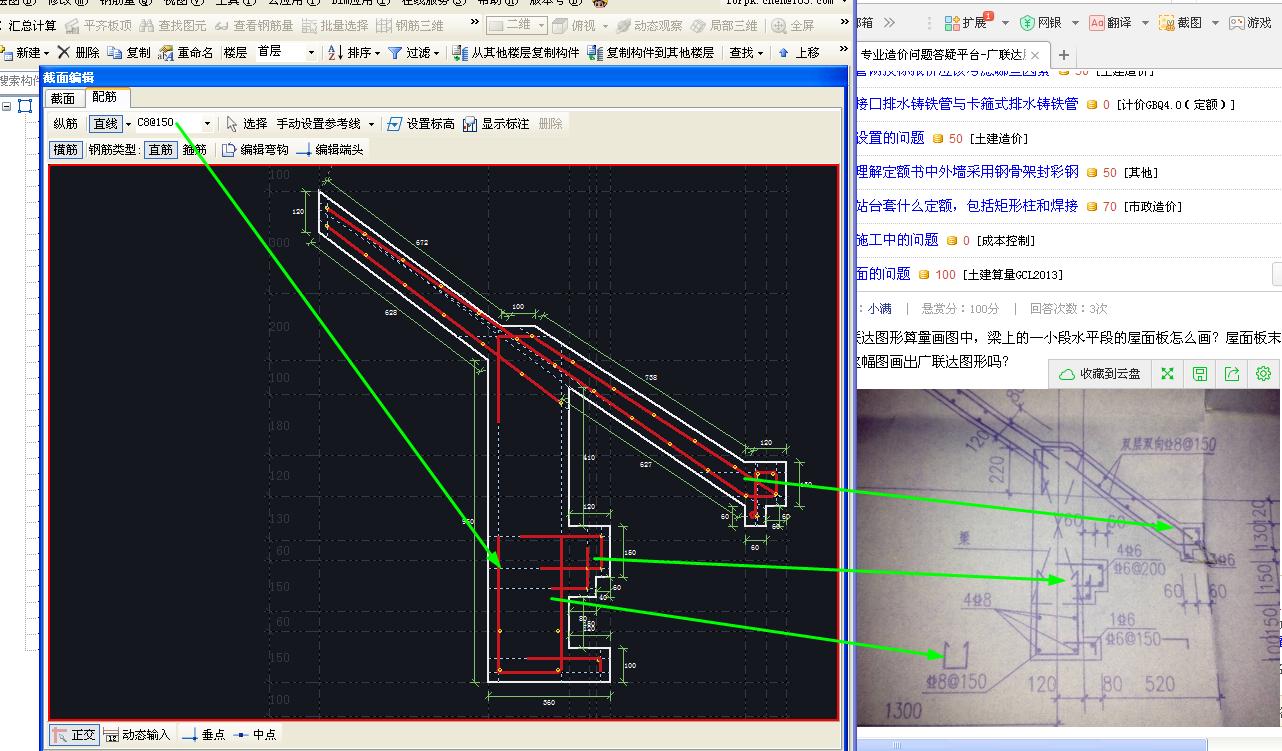Open link about 卡箍式排水铸铁管
Image resolution: width=1282 pixels, height=751 pixels.
click(967, 103)
